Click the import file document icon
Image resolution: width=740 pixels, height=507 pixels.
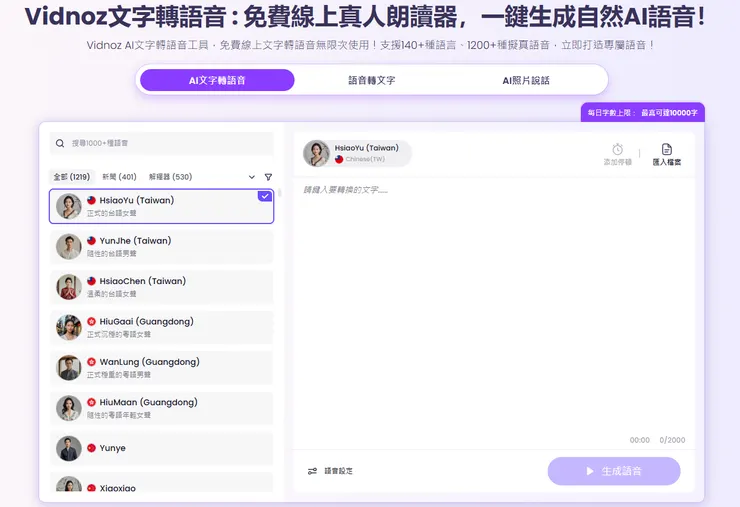click(x=666, y=149)
